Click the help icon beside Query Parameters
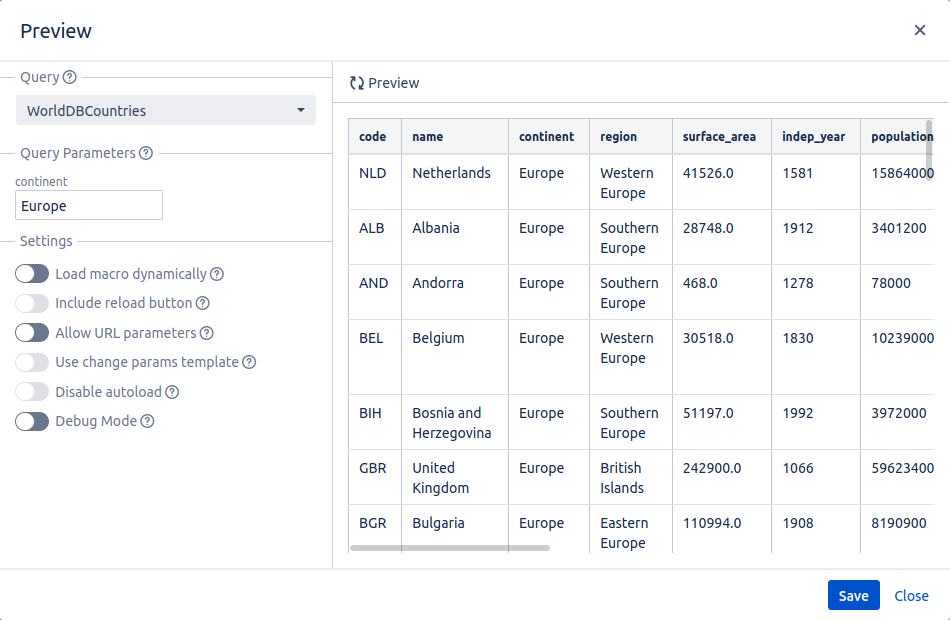The image size is (950, 620). point(146,153)
